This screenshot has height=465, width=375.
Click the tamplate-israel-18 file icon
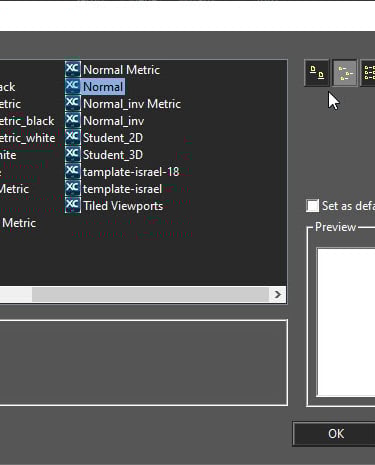(x=72, y=171)
